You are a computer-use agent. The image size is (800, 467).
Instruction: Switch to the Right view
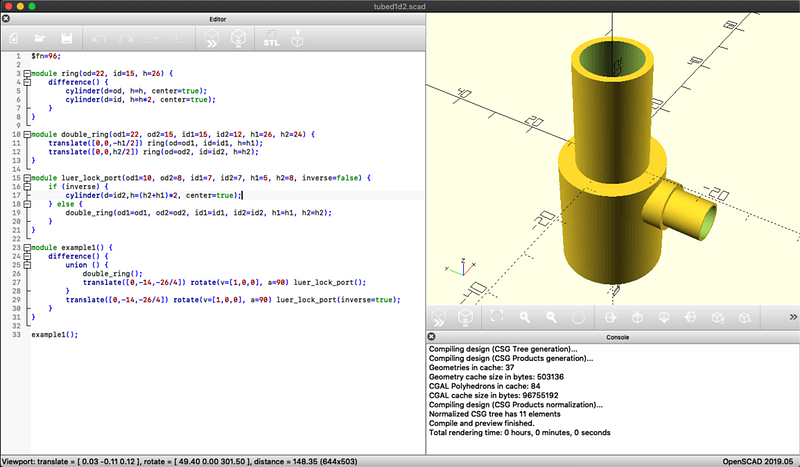(610, 317)
